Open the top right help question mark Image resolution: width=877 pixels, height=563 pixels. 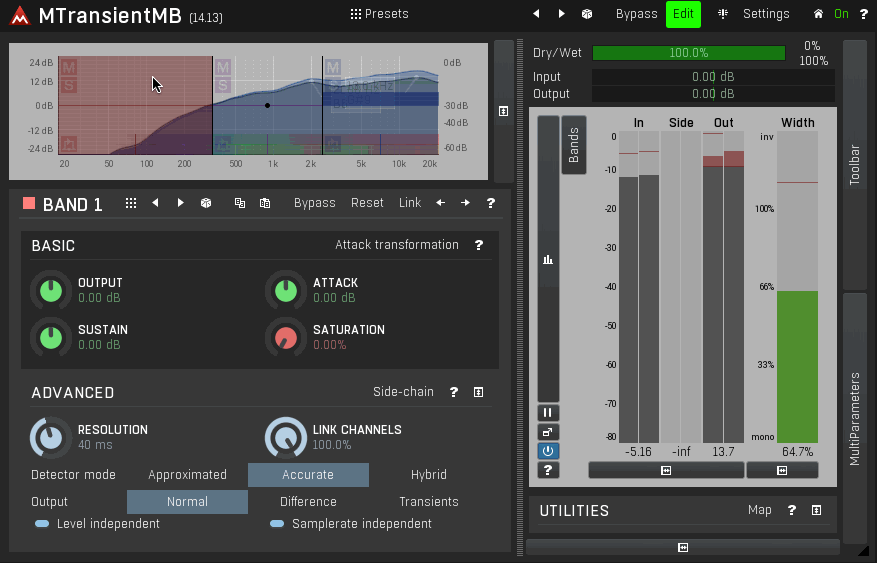[864, 14]
